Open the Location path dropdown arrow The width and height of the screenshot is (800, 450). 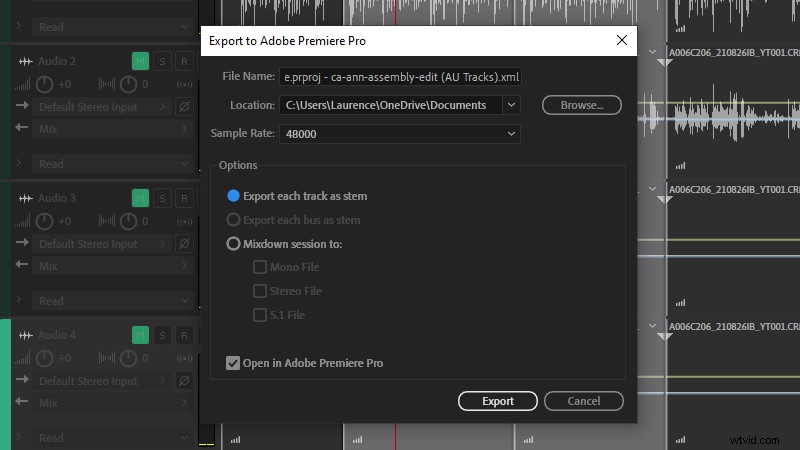point(511,105)
